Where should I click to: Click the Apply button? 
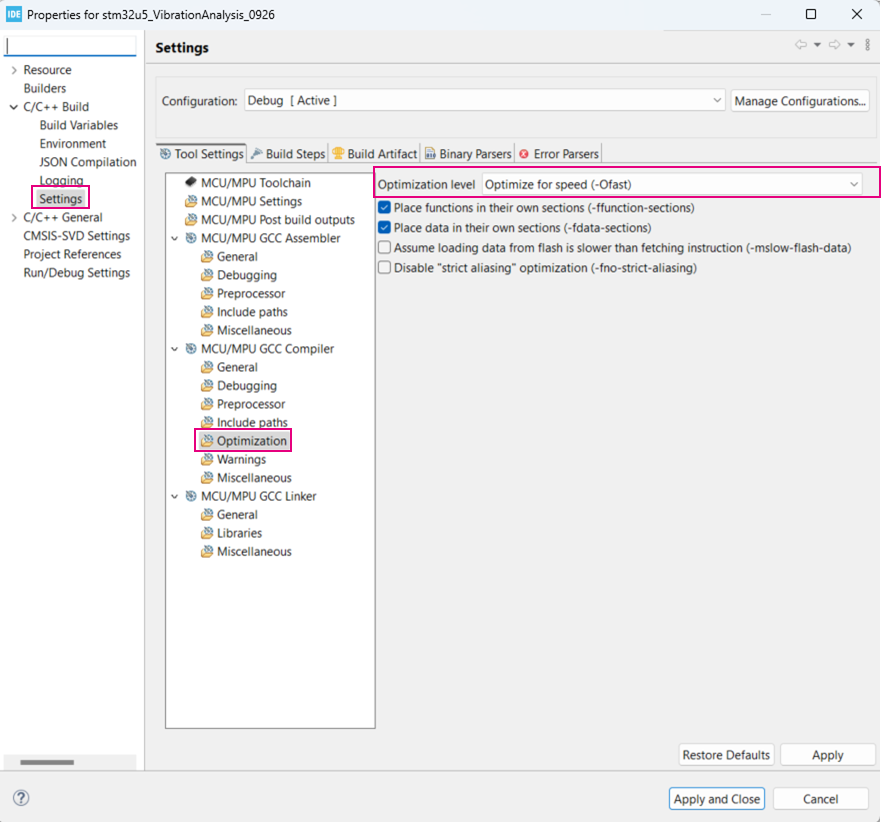pos(828,755)
